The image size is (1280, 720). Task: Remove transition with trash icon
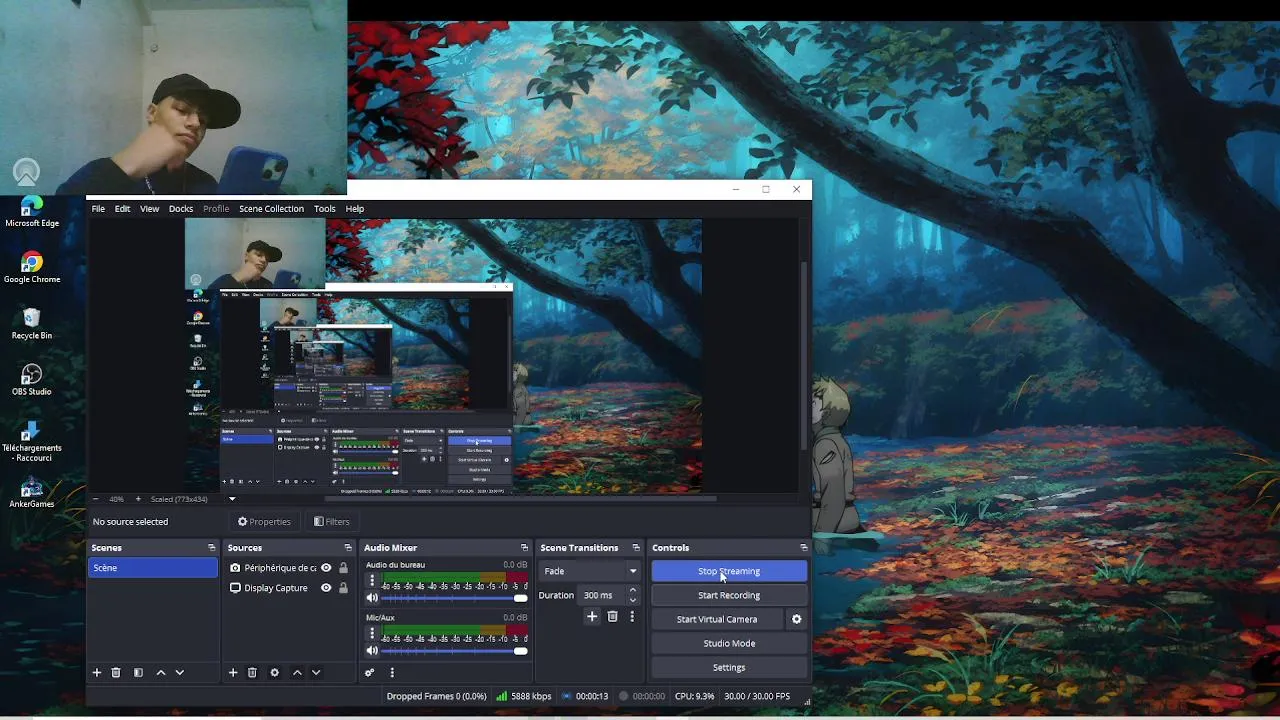pos(612,617)
